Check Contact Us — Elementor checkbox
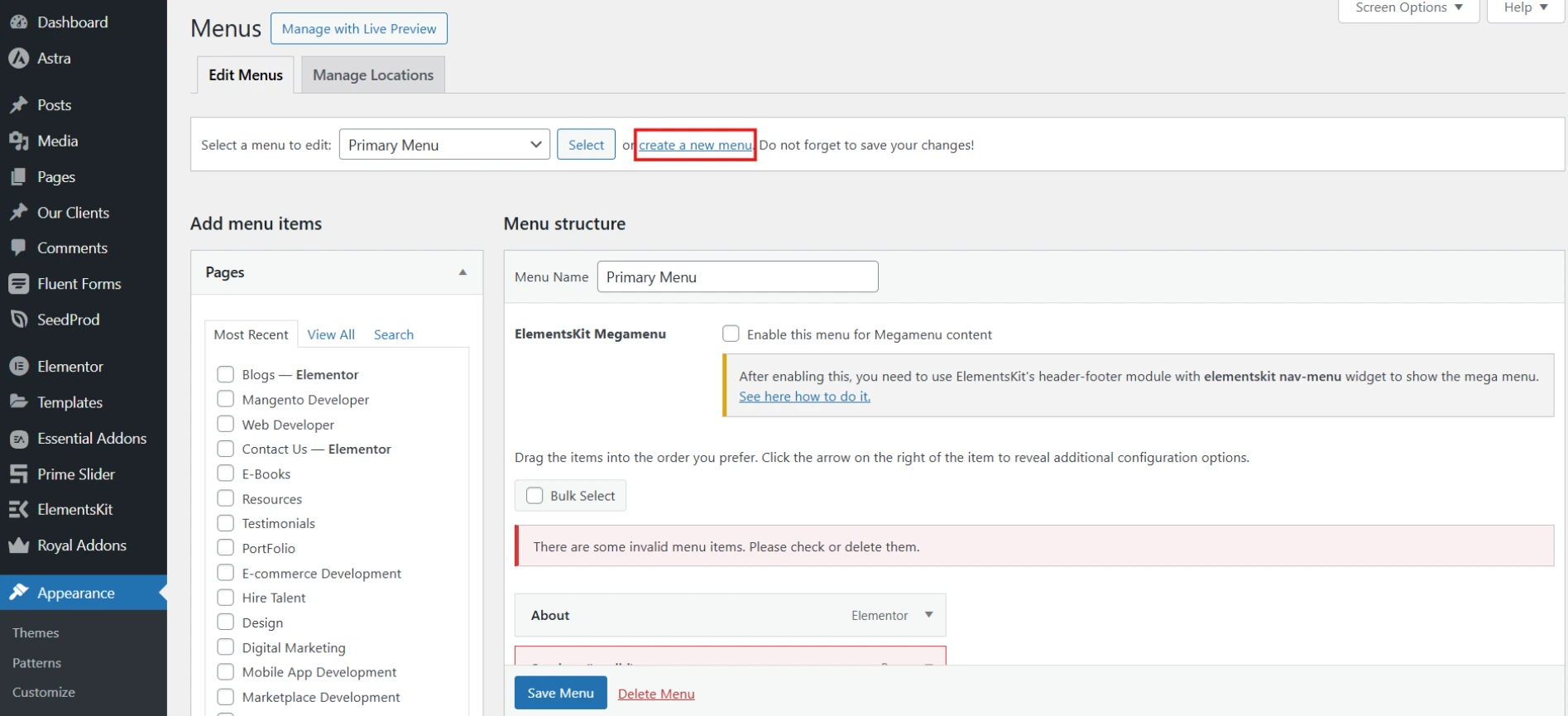Viewport: 1568px width, 716px height. [225, 449]
